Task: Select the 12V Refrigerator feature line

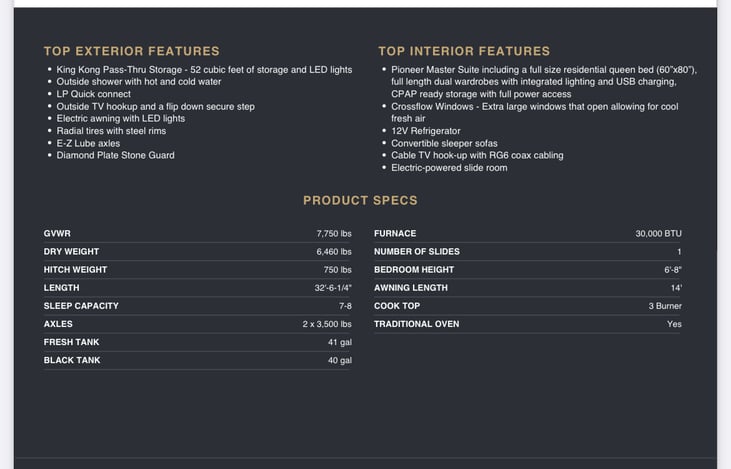Action: click(426, 131)
